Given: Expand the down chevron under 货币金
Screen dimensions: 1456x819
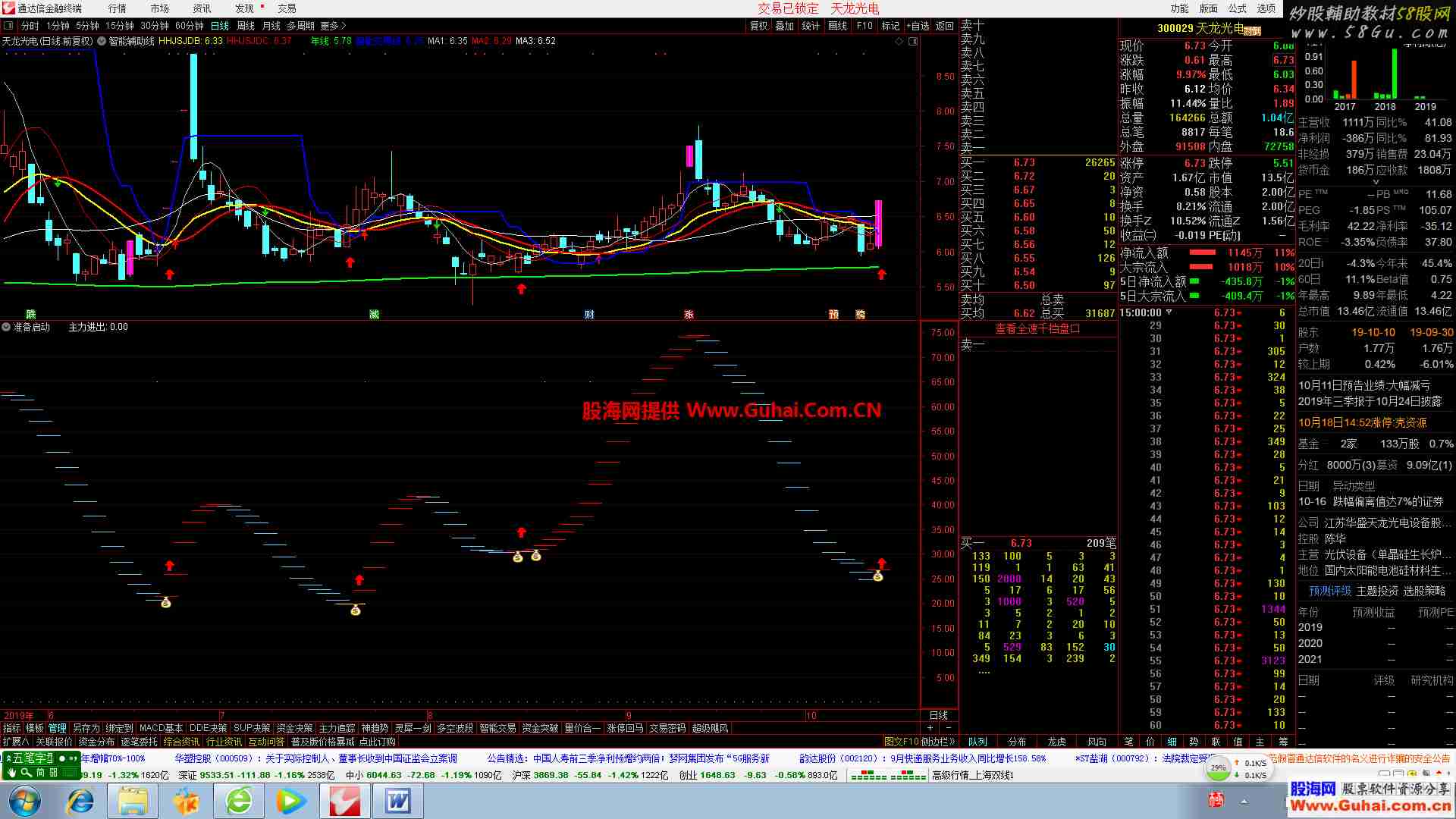Looking at the screenshot, I should [1375, 182].
